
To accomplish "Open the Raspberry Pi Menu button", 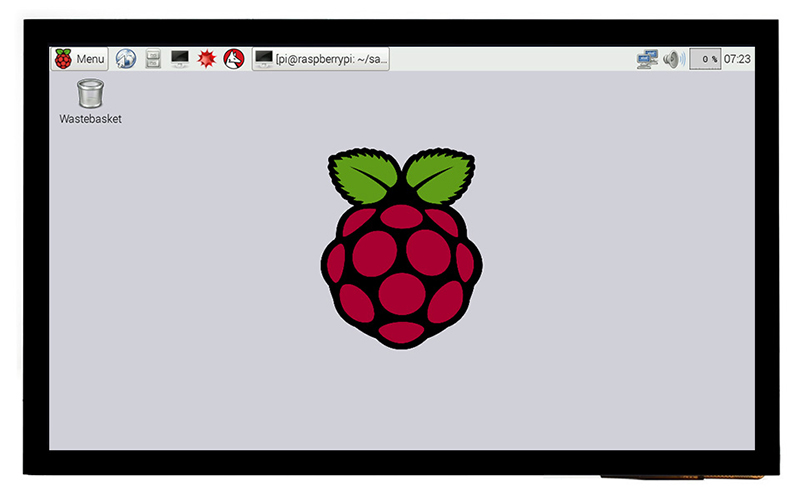I will point(80,59).
